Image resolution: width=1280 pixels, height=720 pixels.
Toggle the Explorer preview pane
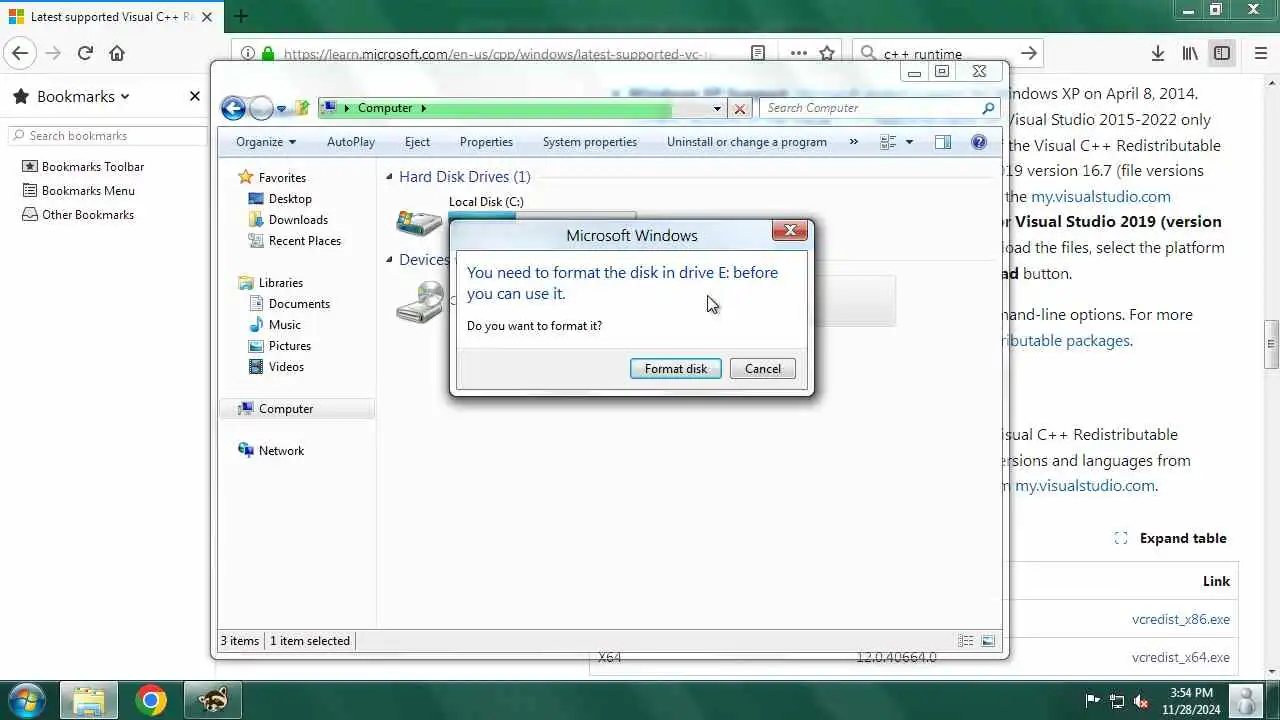[943, 142]
